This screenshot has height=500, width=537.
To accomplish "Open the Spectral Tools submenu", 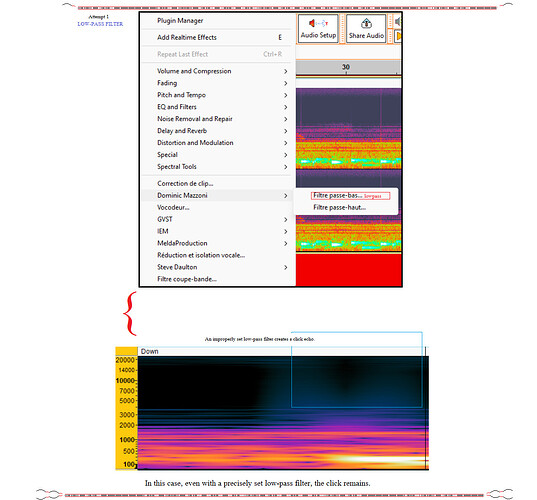I will pyautogui.click(x=216, y=167).
